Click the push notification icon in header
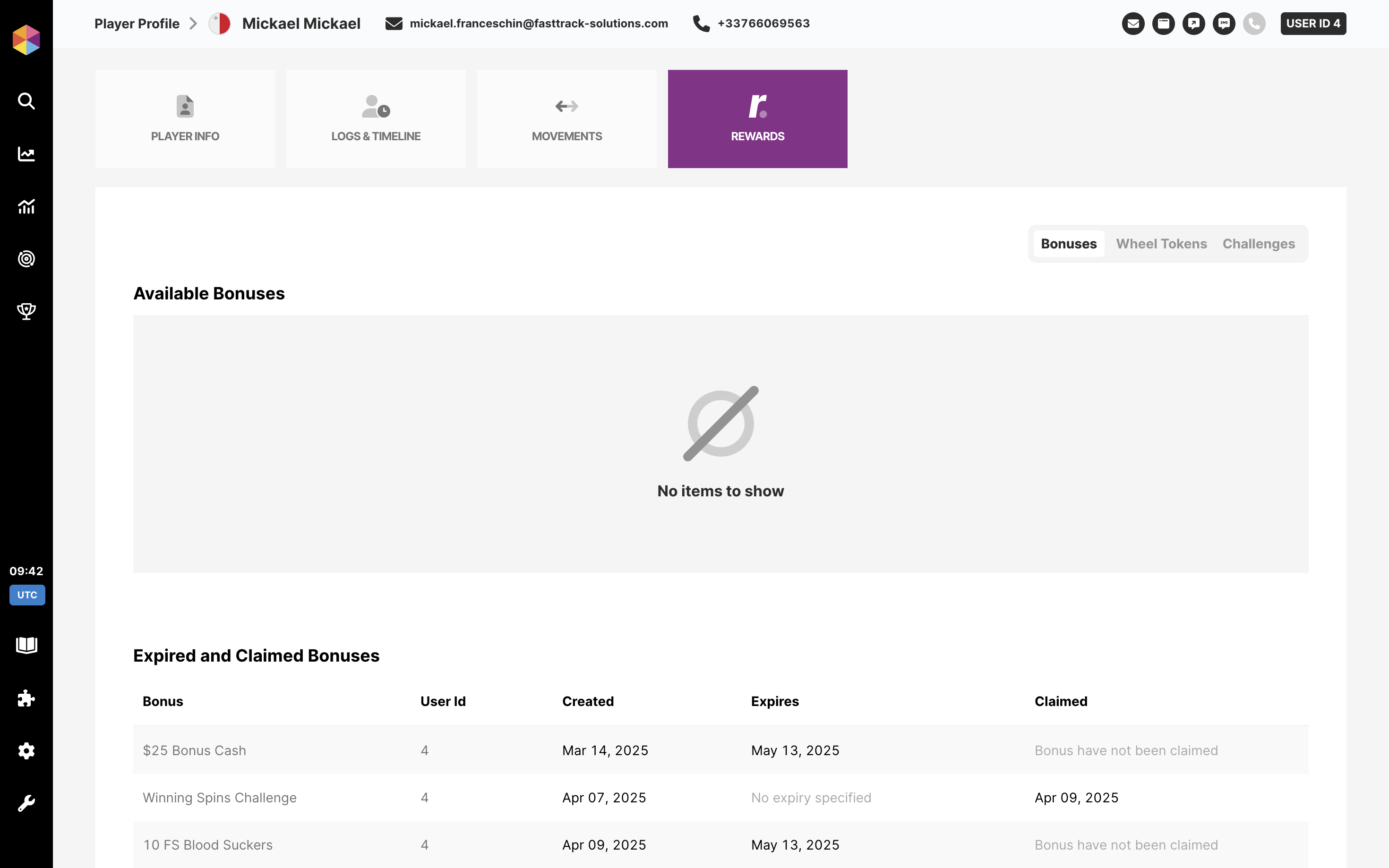The height and width of the screenshot is (868, 1389). (x=1193, y=24)
